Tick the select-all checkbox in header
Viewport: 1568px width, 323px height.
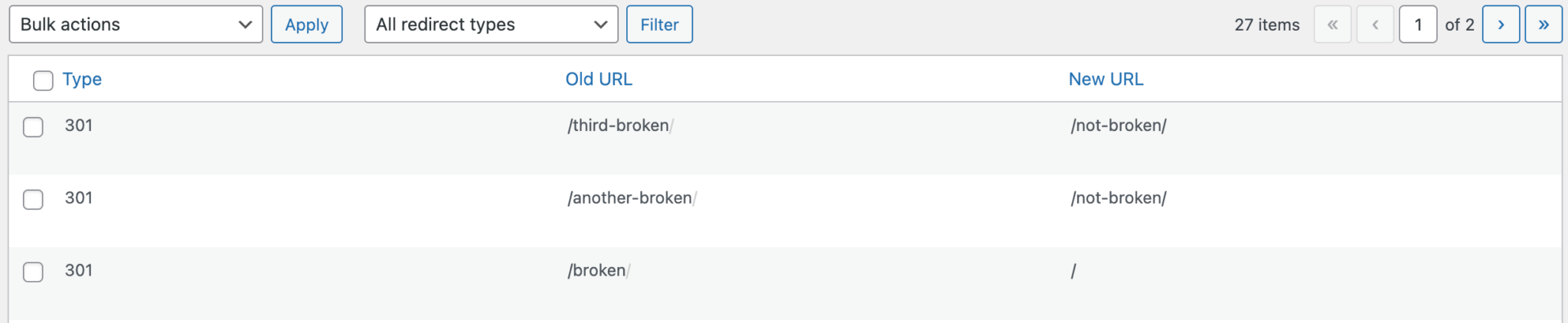43,80
